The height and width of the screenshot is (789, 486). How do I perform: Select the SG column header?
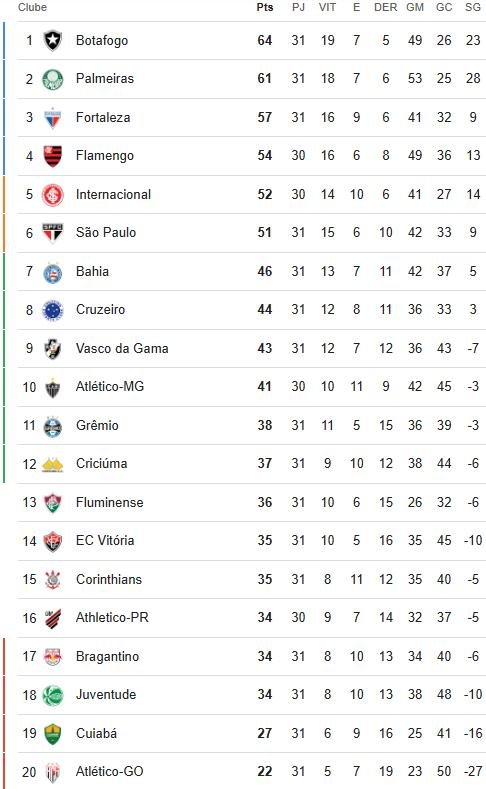click(472, 8)
